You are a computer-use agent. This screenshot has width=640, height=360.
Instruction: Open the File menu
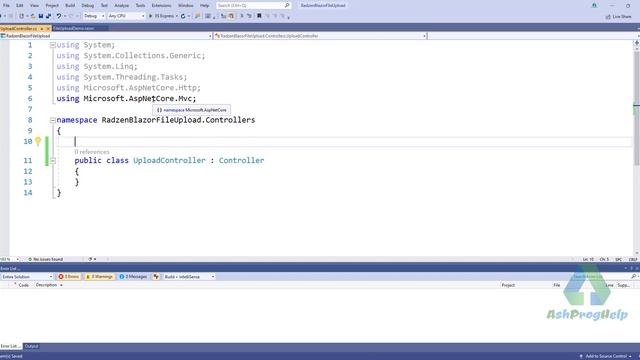tap(6, 5)
